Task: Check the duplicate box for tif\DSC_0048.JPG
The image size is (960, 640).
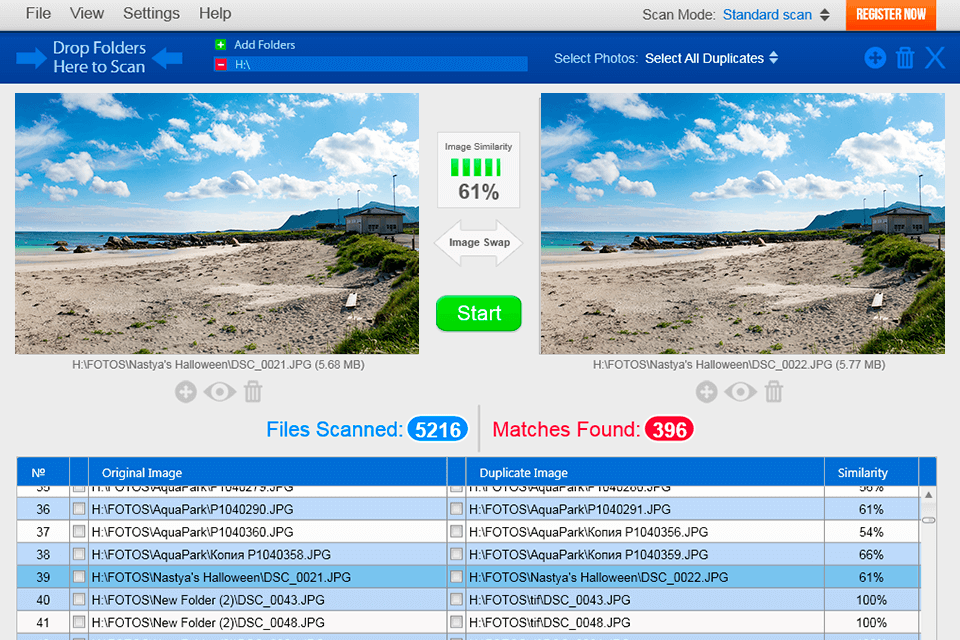Action: click(x=456, y=622)
